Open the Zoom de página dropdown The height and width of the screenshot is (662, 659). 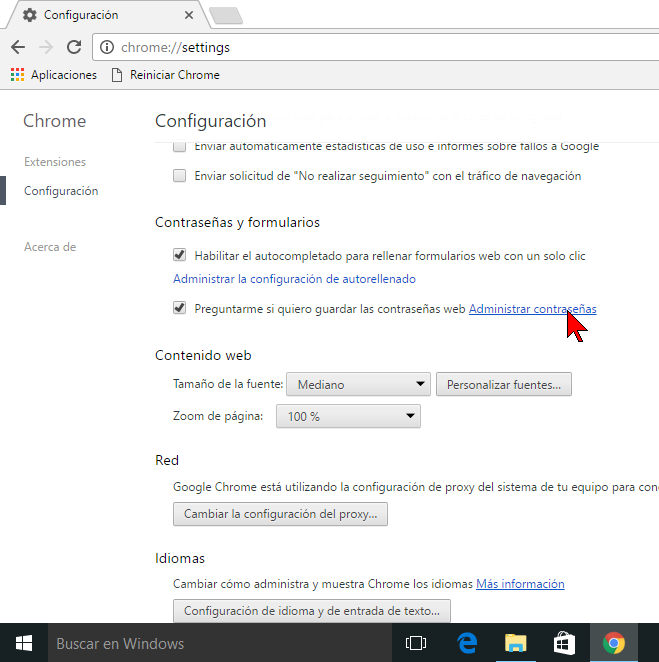click(x=348, y=416)
